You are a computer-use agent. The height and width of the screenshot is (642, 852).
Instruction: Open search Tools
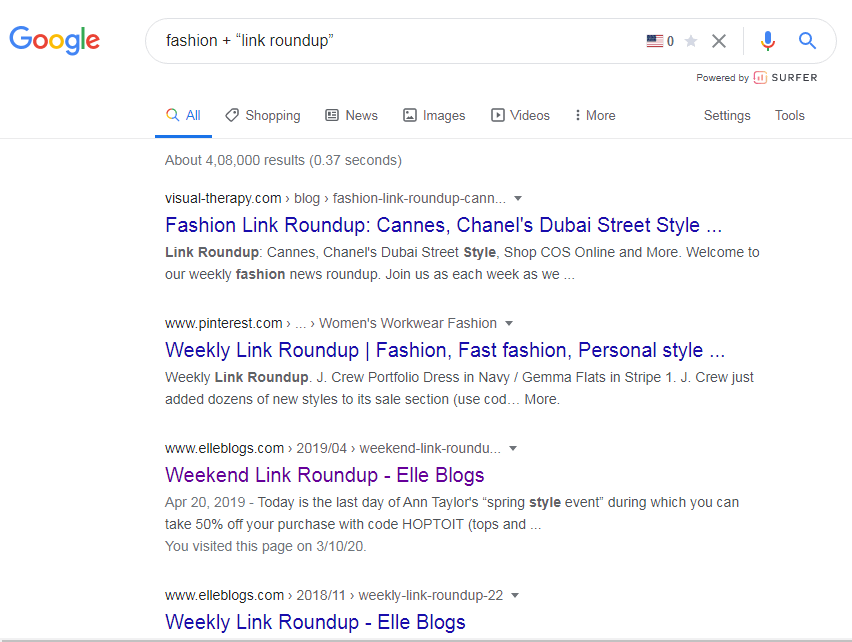tap(790, 116)
